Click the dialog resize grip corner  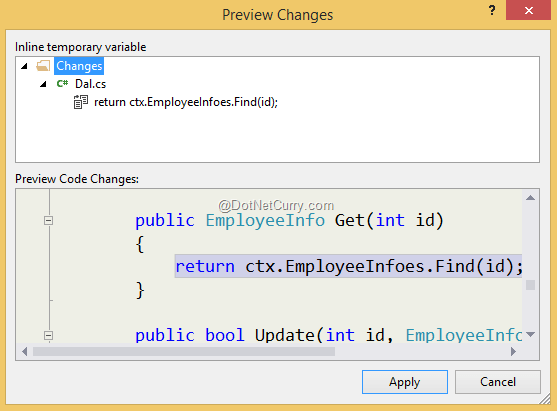point(545,400)
